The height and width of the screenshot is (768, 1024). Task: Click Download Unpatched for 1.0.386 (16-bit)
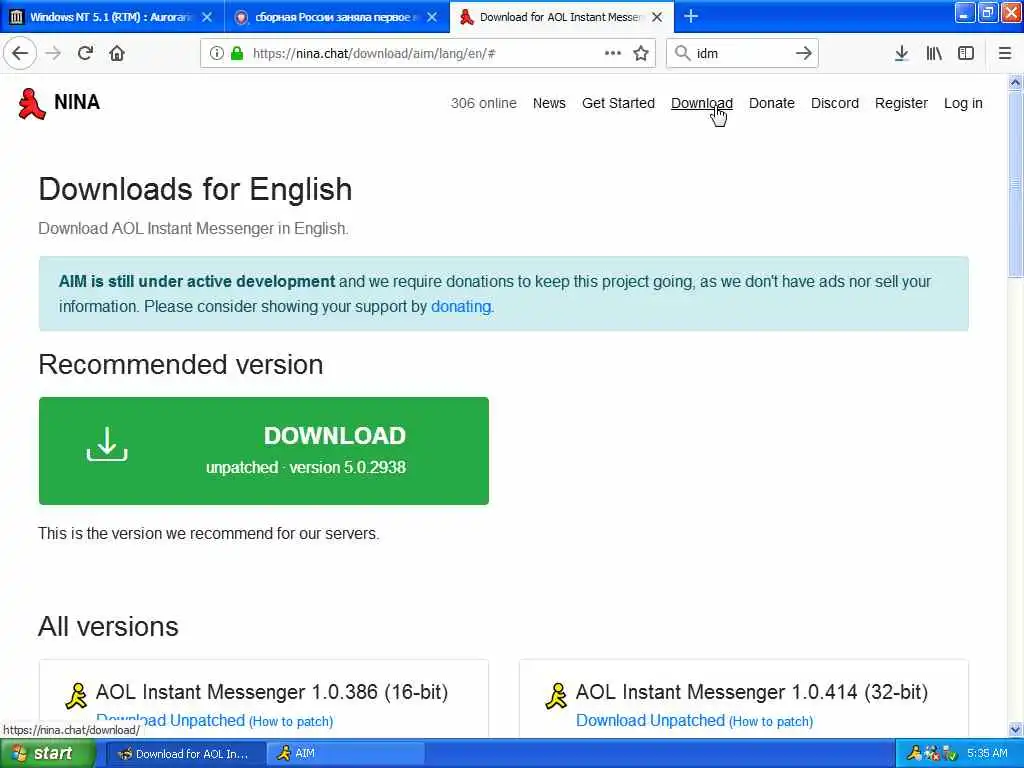pos(170,720)
